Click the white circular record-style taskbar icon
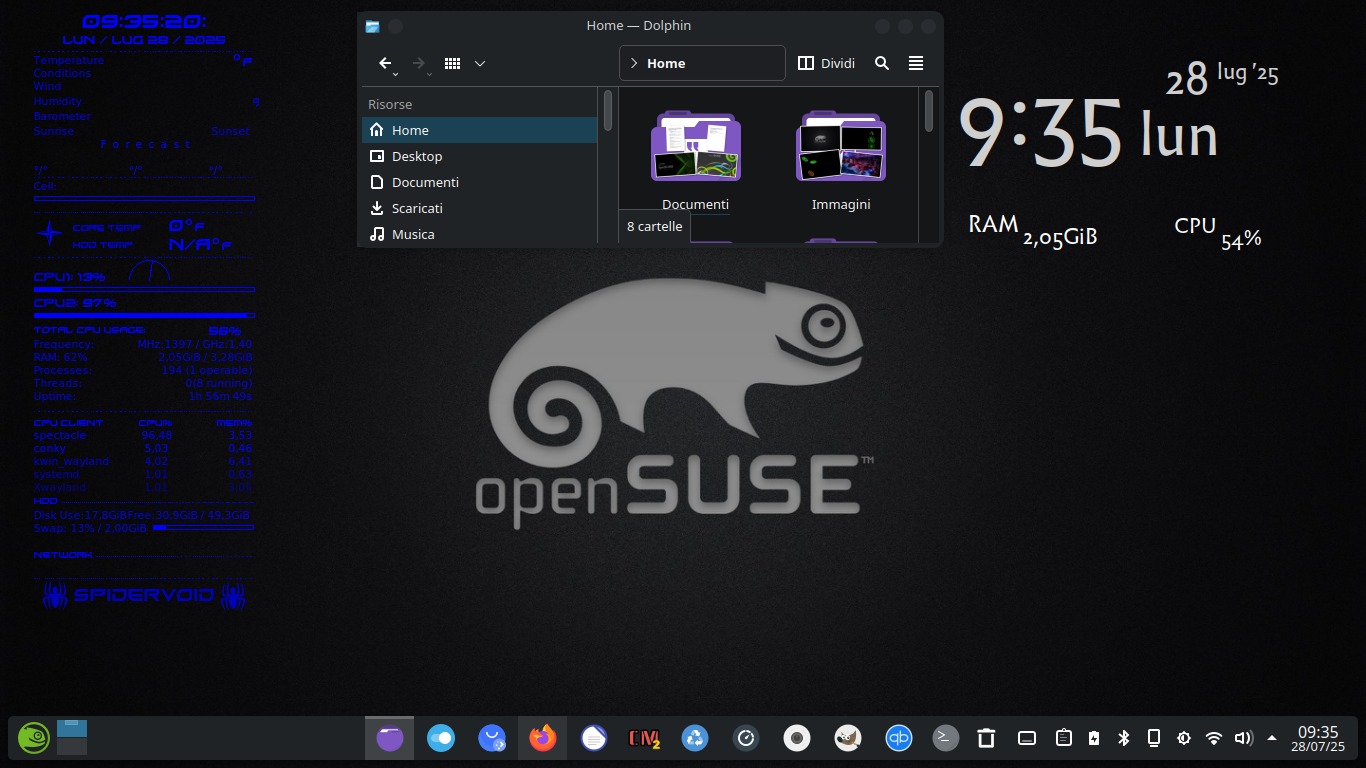Image resolution: width=1366 pixels, height=768 pixels. pyautogui.click(x=797, y=738)
